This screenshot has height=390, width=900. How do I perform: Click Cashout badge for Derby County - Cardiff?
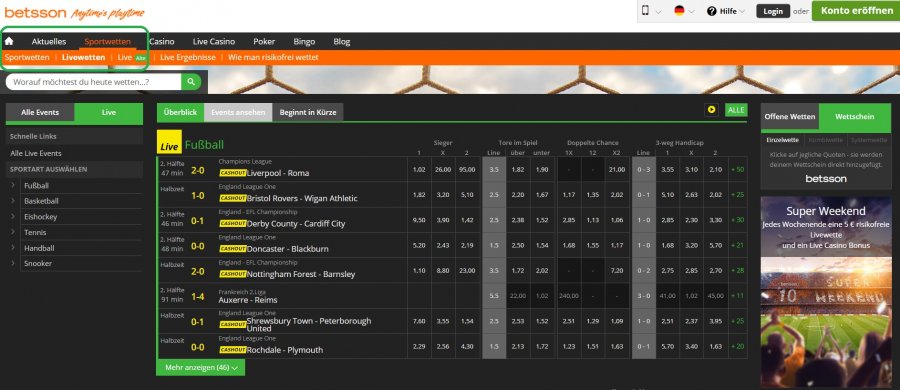click(x=233, y=223)
